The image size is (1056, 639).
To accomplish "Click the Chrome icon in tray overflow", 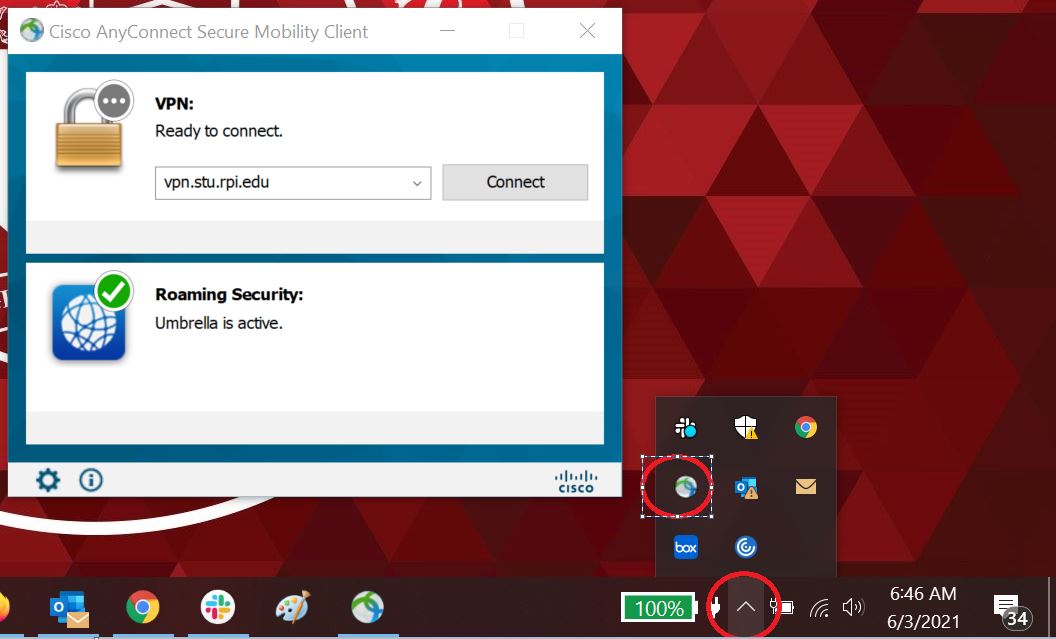I will [805, 428].
